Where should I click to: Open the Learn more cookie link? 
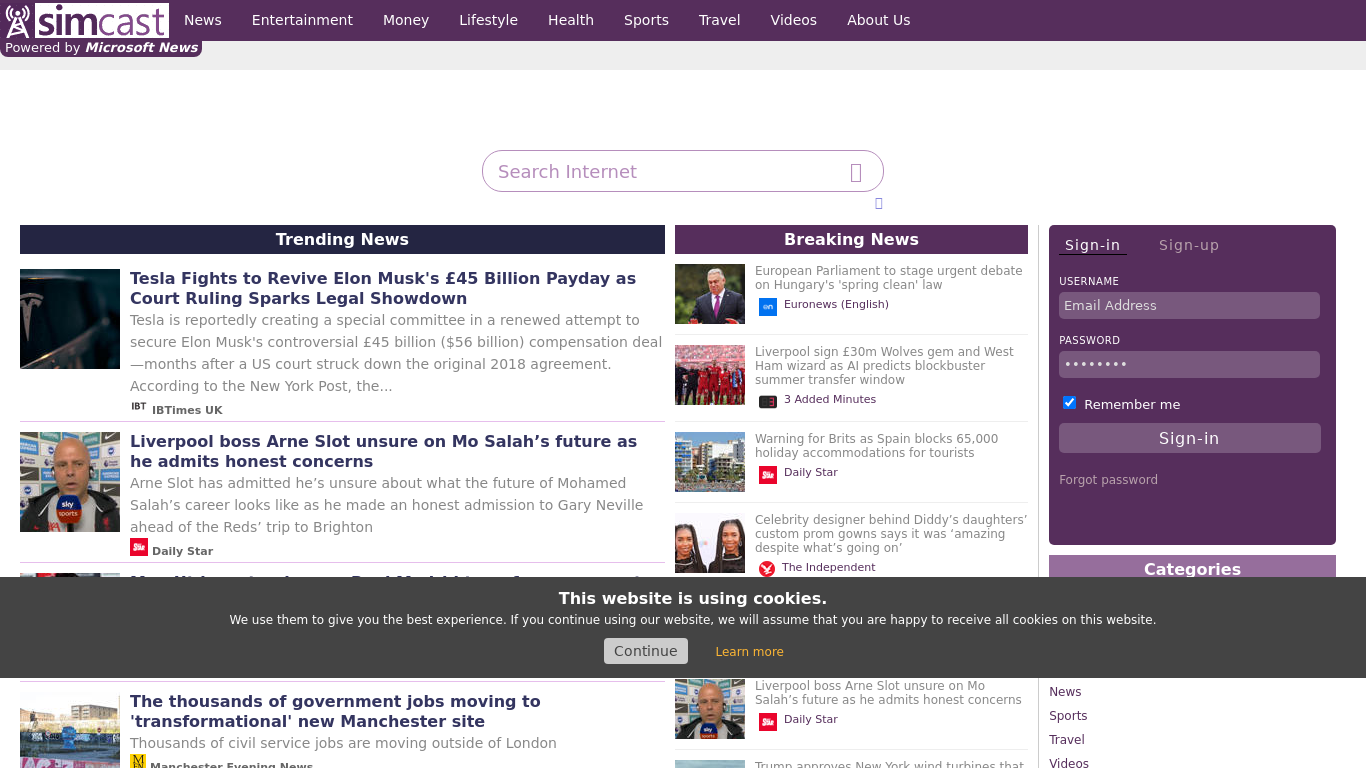[750, 652]
